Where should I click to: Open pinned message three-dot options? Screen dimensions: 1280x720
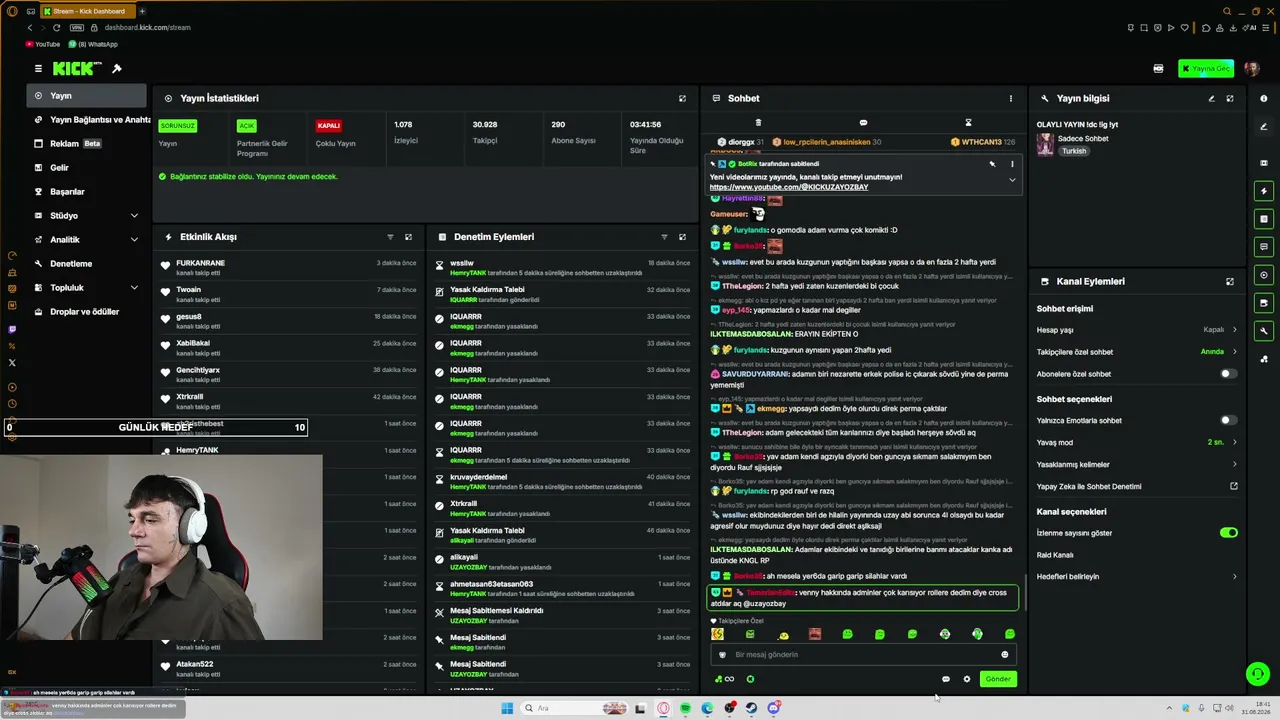point(1012,164)
